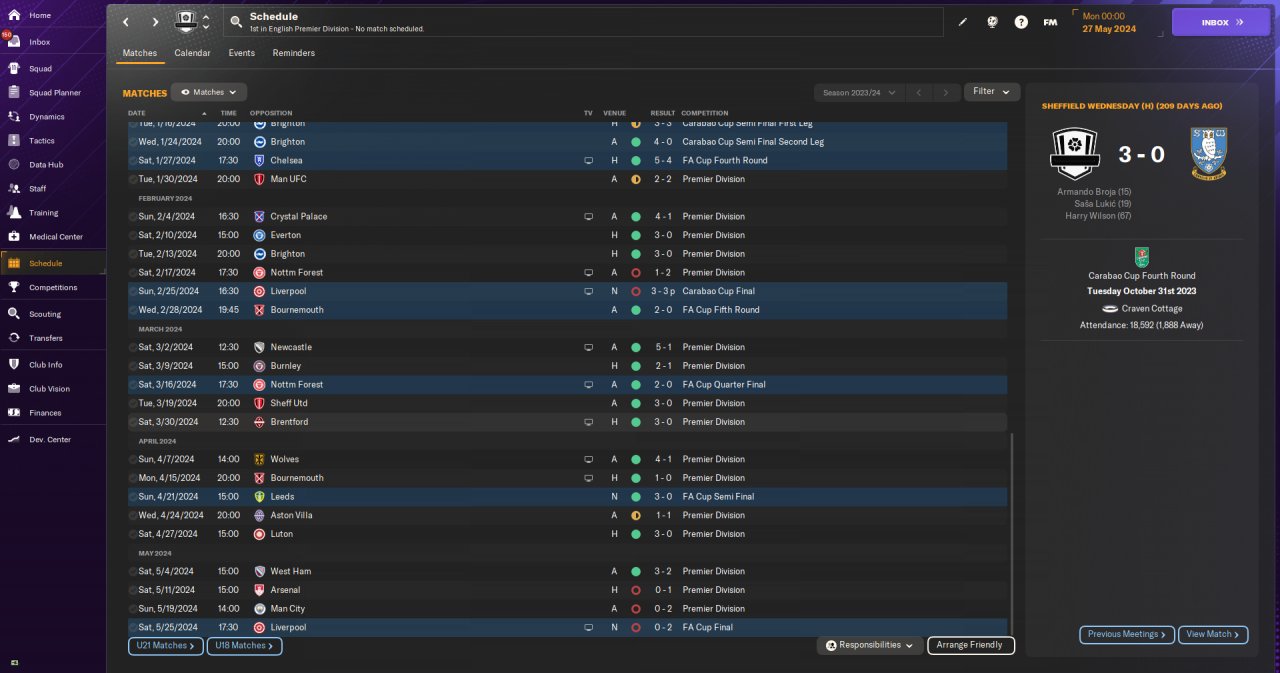Open the Squad sidebar icon
The image size is (1280, 673).
(x=14, y=69)
